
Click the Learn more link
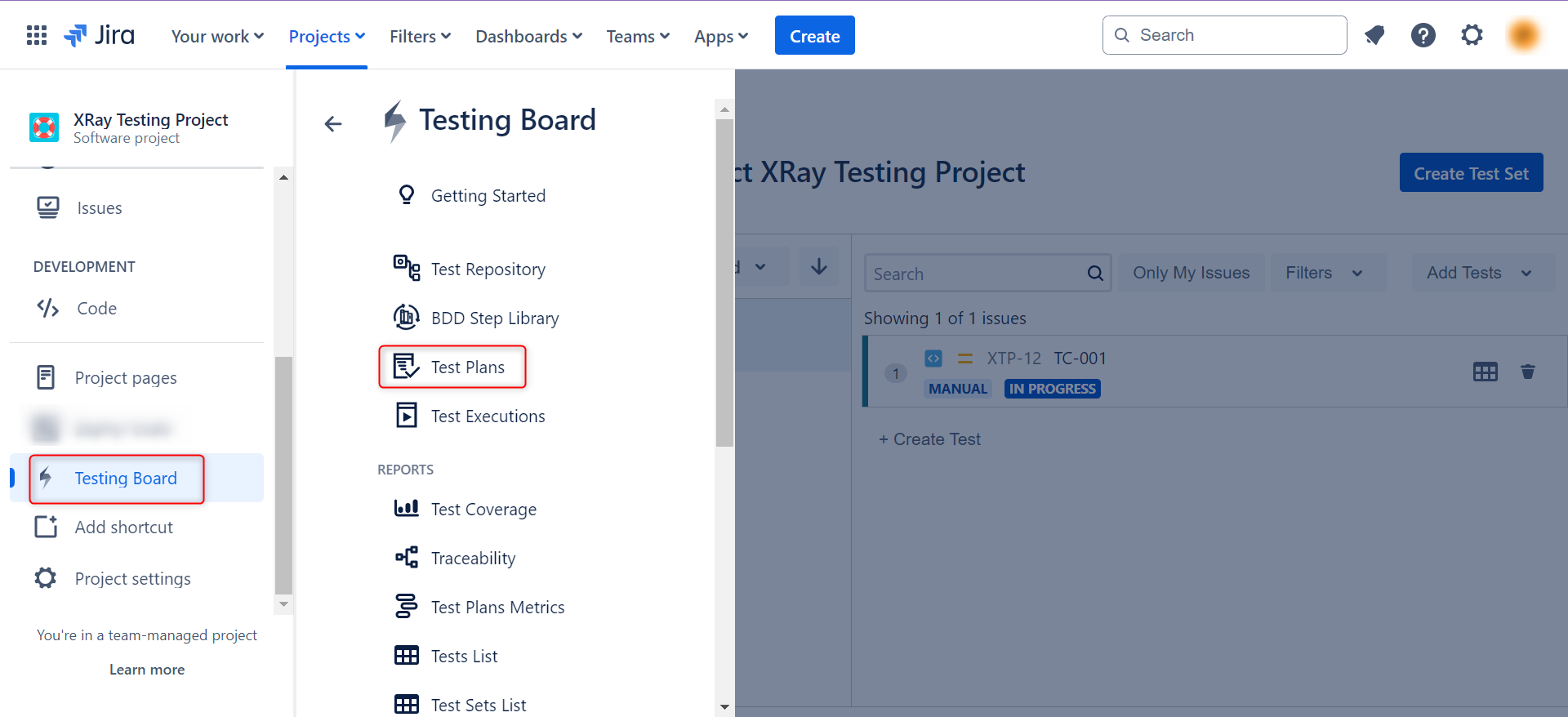pyautogui.click(x=147, y=670)
